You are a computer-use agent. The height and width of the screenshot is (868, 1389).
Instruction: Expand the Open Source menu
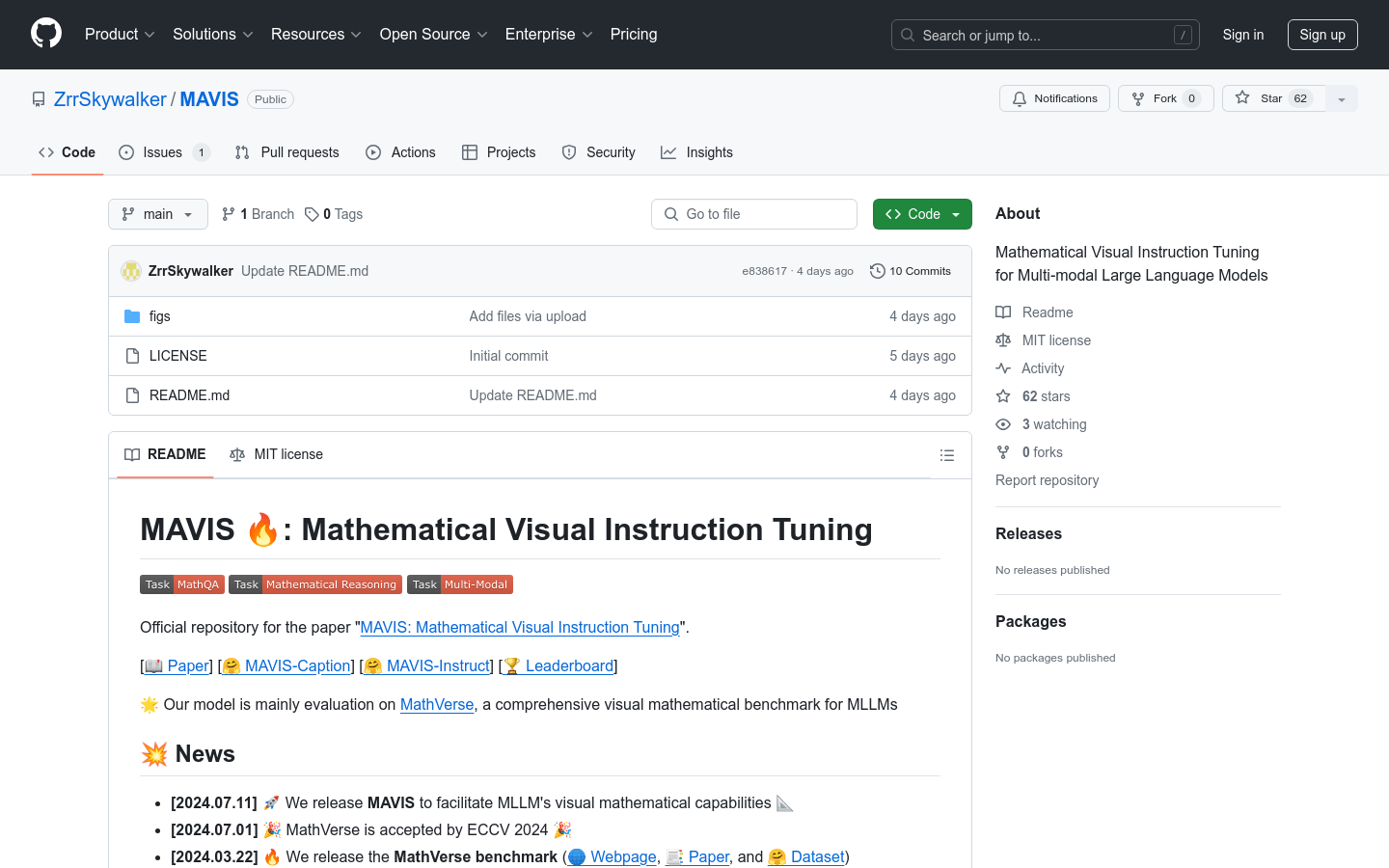click(434, 35)
